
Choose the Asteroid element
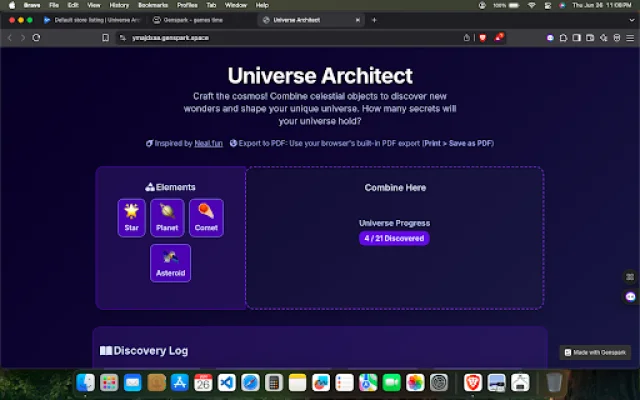tap(170, 263)
